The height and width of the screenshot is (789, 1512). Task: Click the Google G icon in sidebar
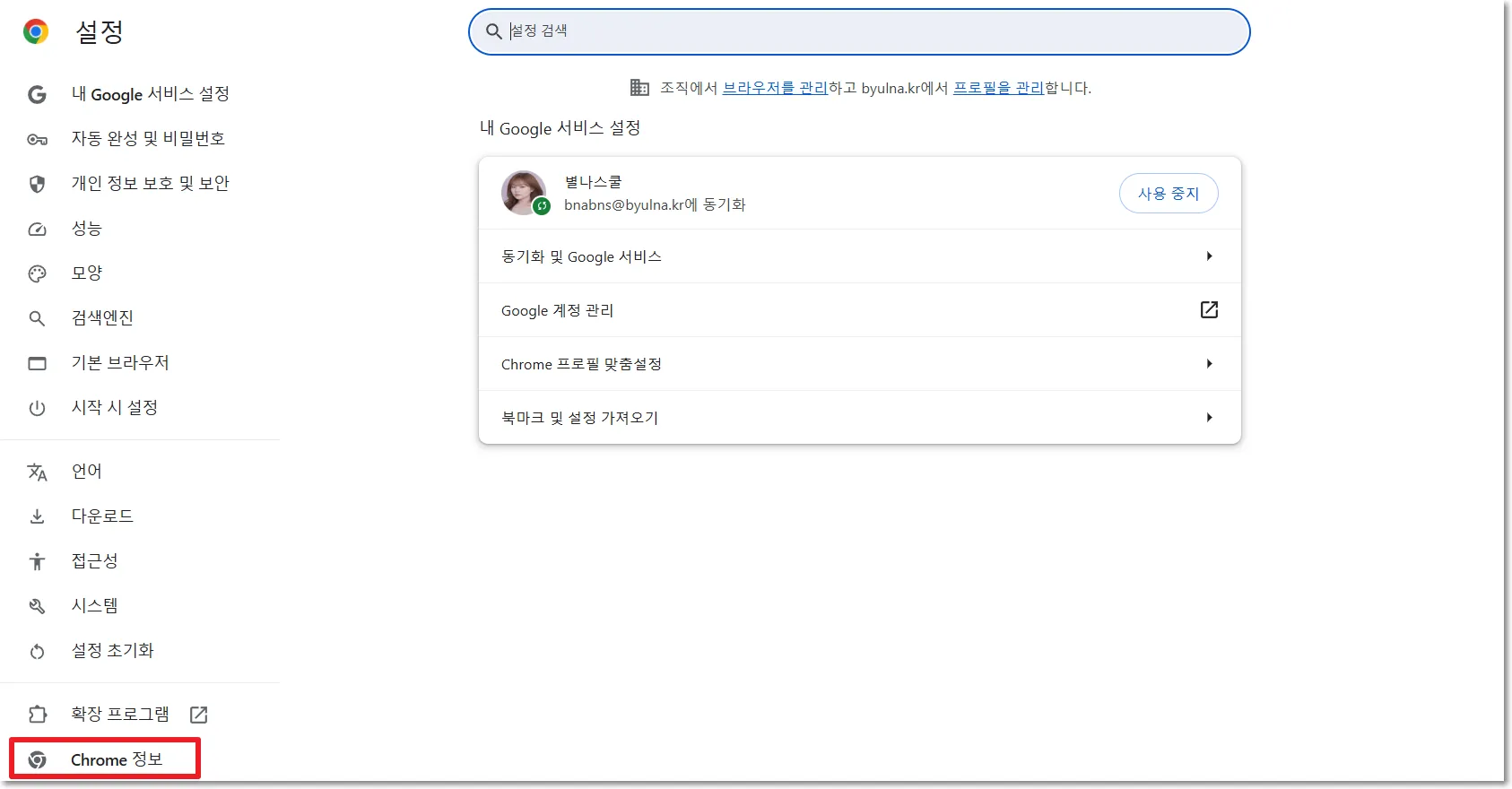click(37, 94)
